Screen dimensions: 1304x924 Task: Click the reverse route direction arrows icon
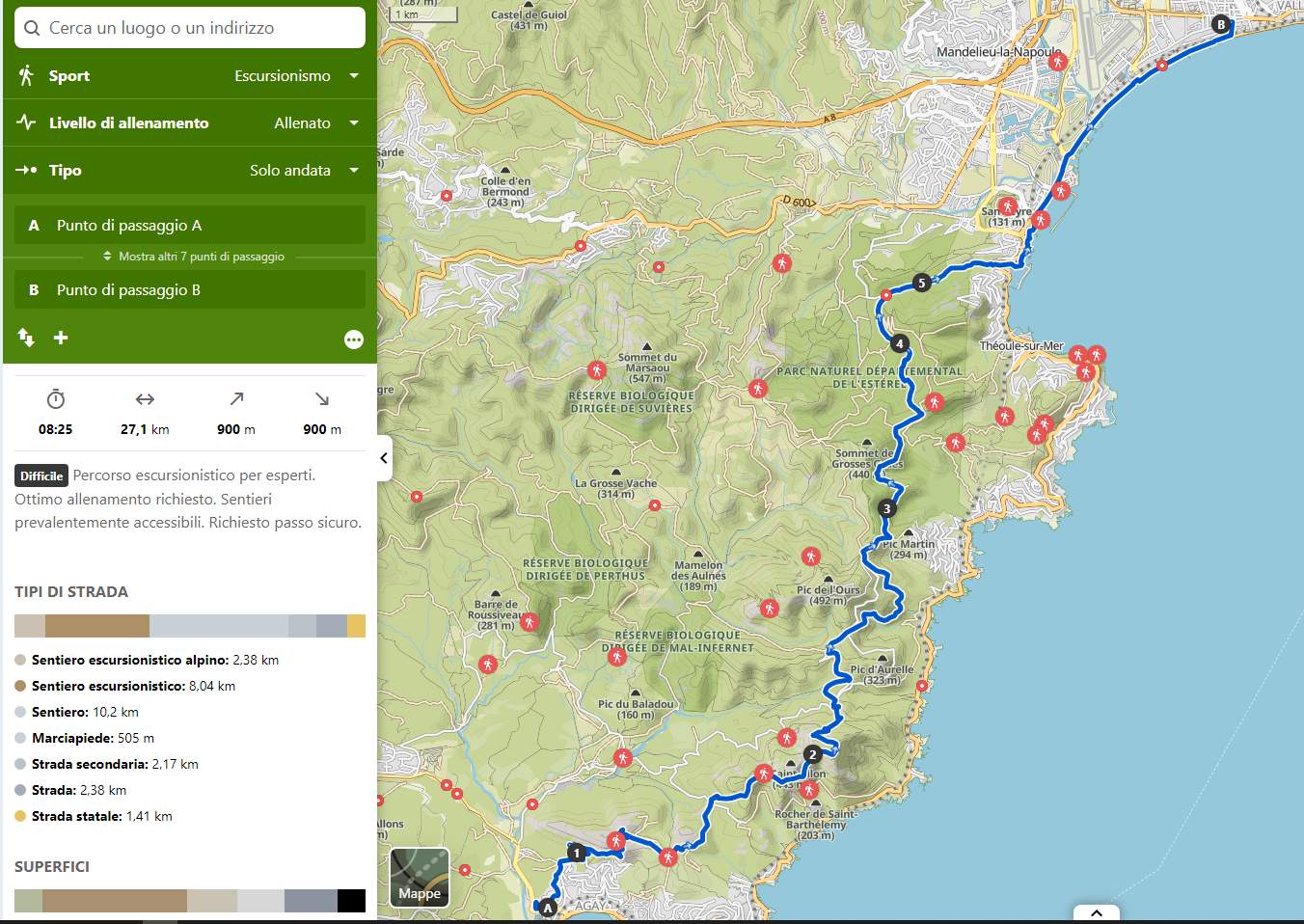(x=26, y=338)
